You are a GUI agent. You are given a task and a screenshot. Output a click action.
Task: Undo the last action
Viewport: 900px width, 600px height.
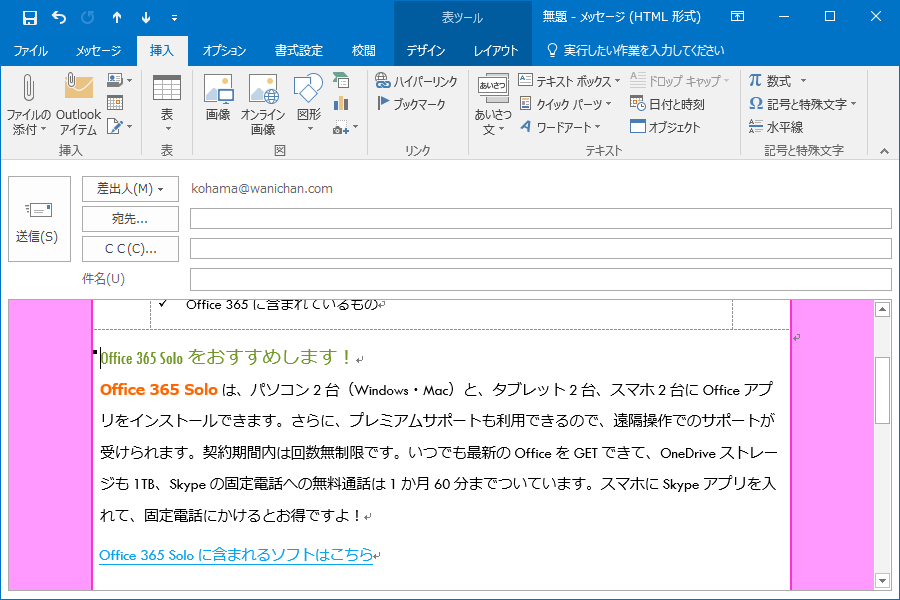(59, 18)
